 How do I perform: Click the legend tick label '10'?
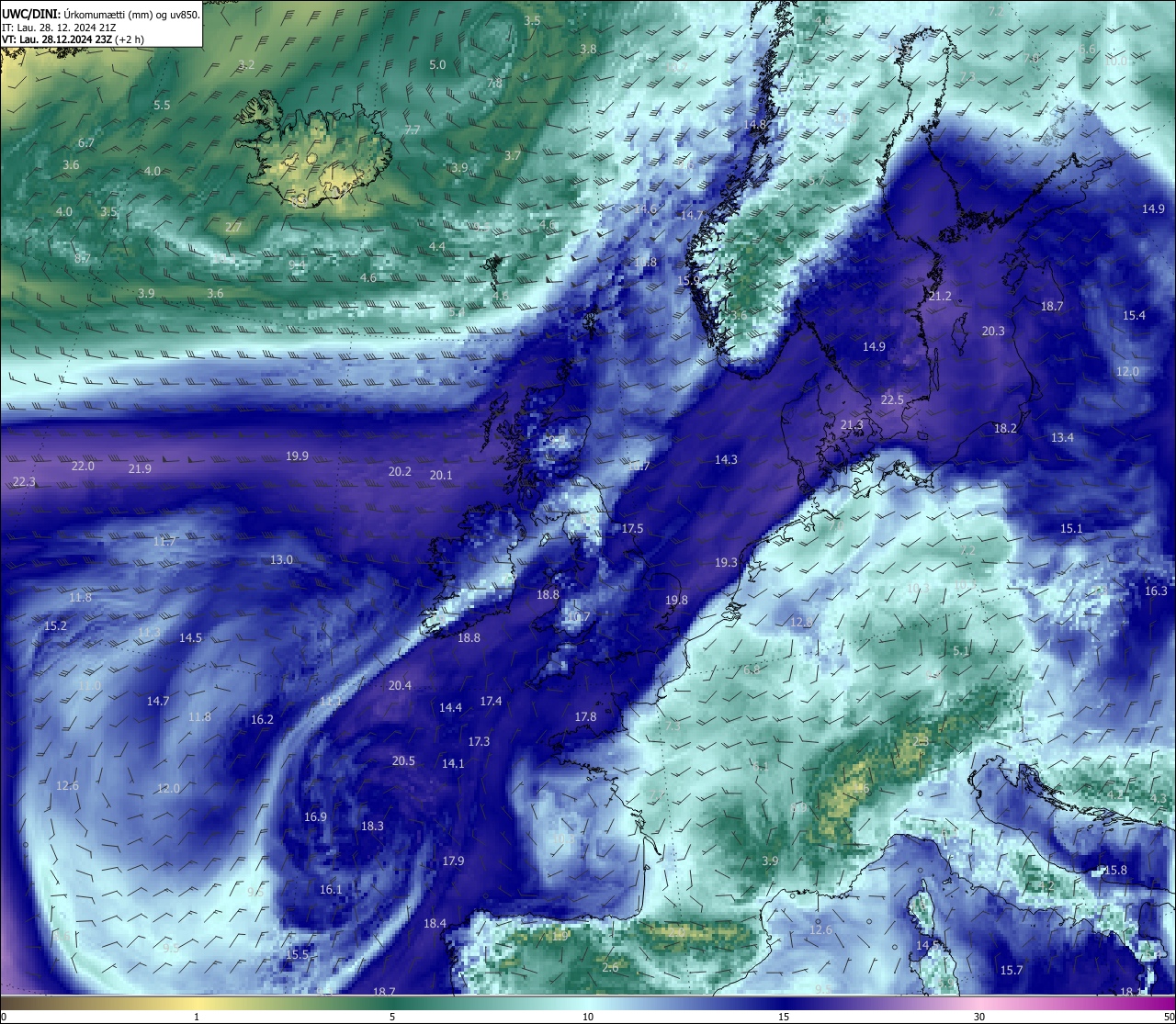(x=588, y=1017)
